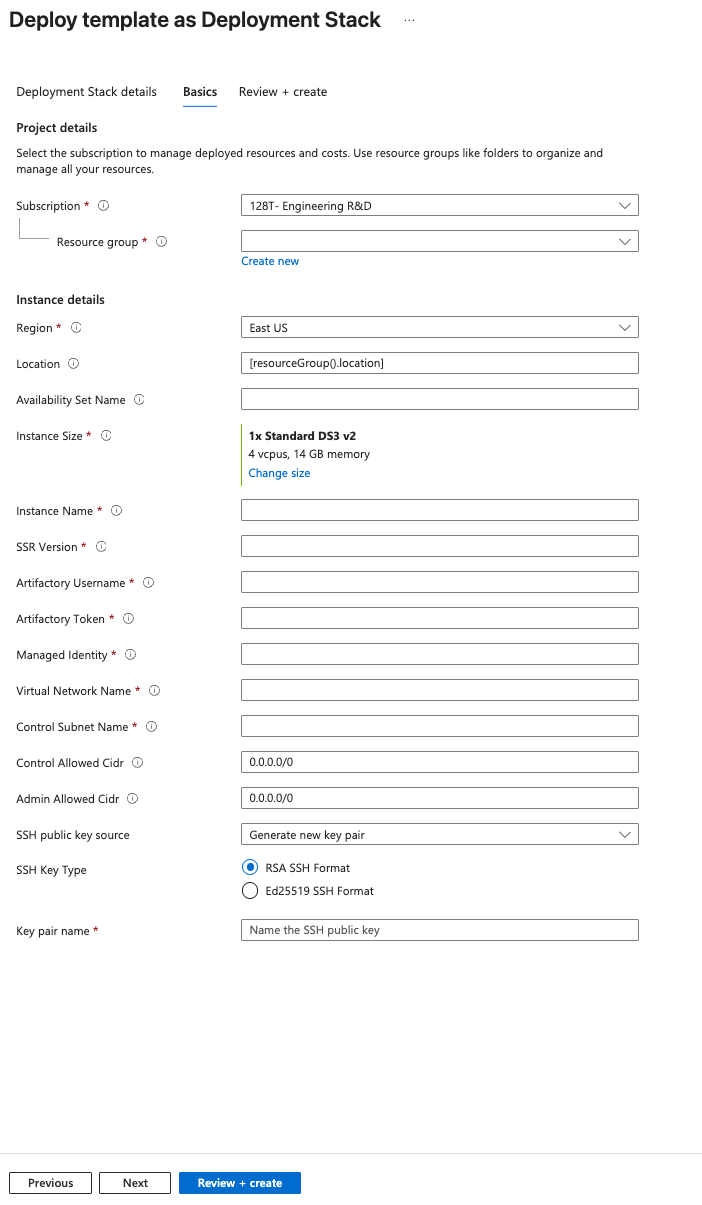702x1205 pixels.
Task: Click the Instance Size info icon
Action: coord(106,436)
